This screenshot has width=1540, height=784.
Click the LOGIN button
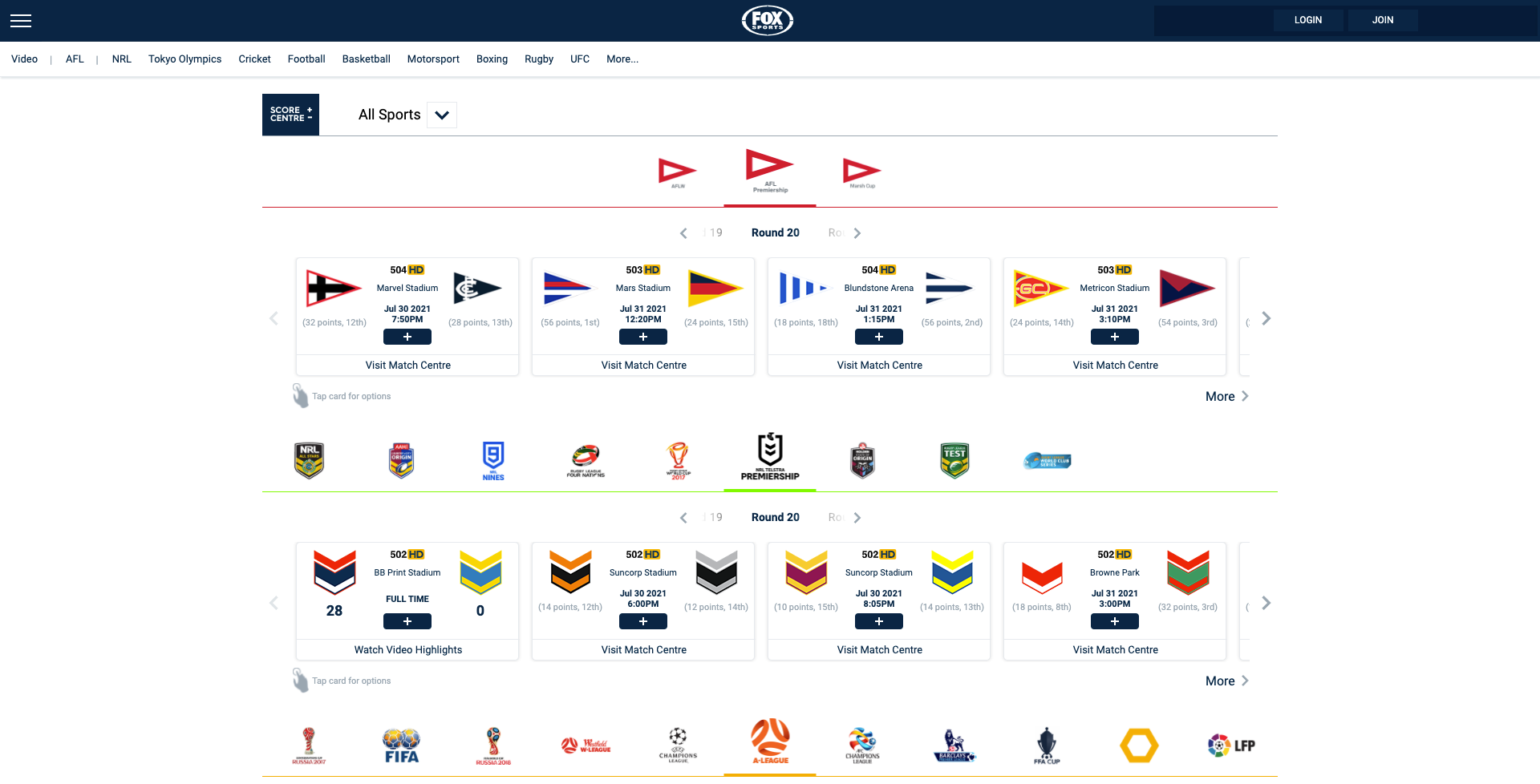[1308, 20]
